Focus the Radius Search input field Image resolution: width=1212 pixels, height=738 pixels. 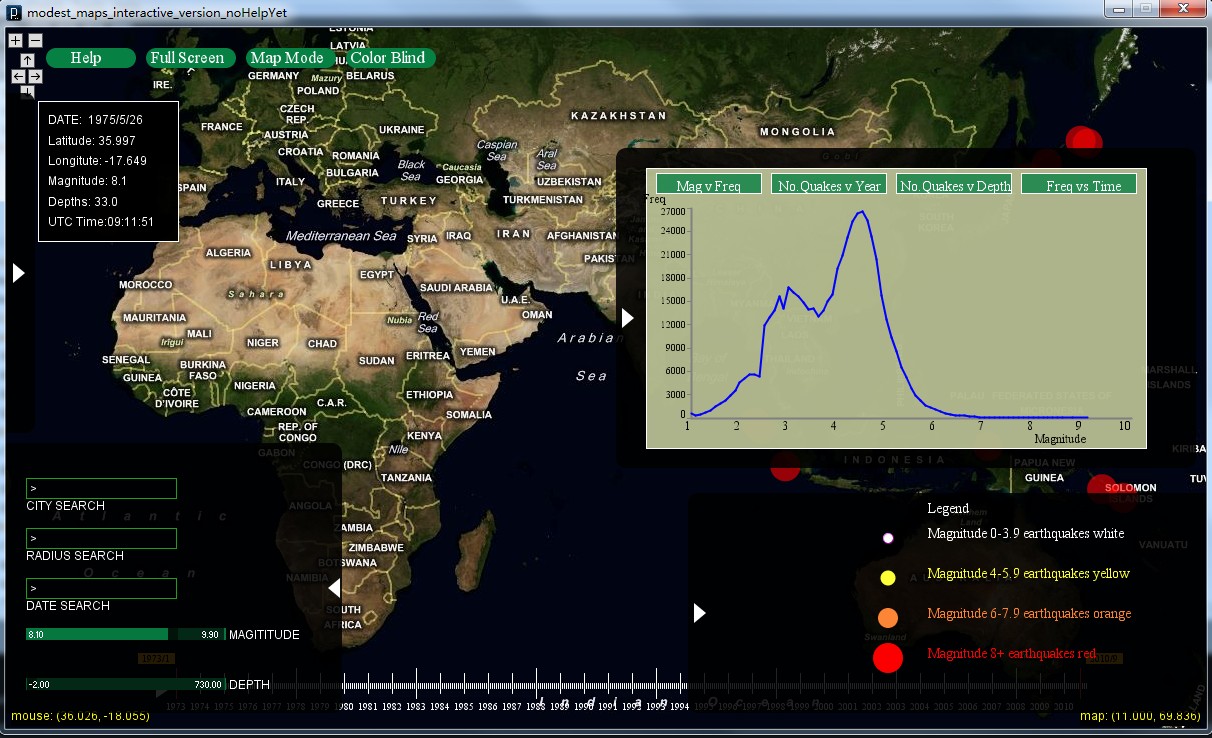pos(101,538)
